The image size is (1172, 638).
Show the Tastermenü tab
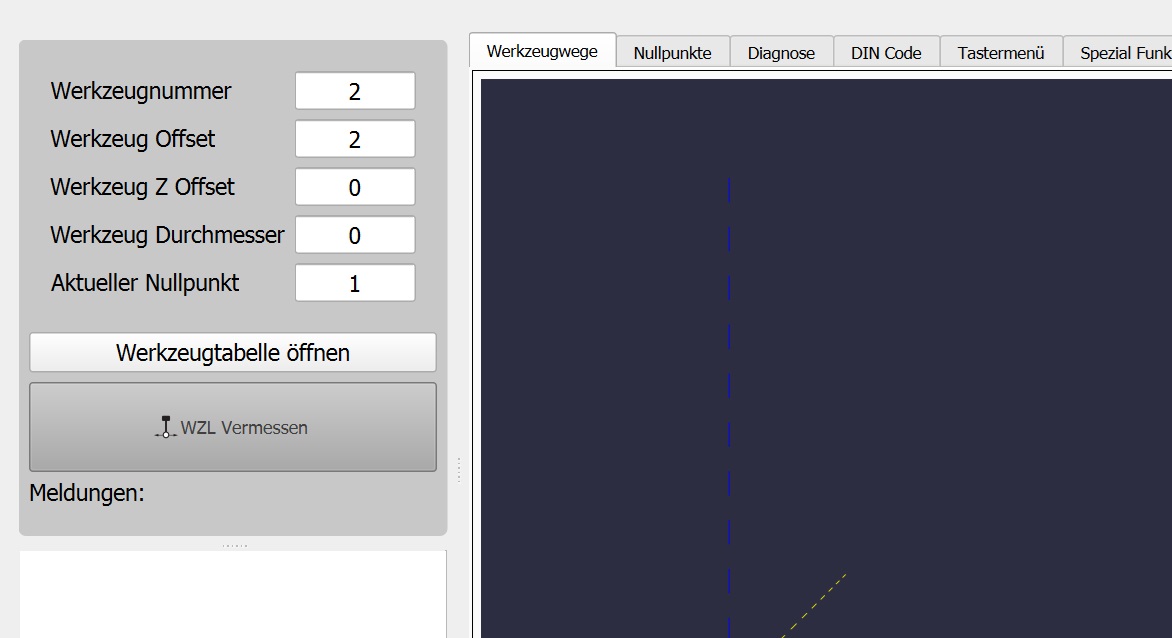(x=1000, y=53)
